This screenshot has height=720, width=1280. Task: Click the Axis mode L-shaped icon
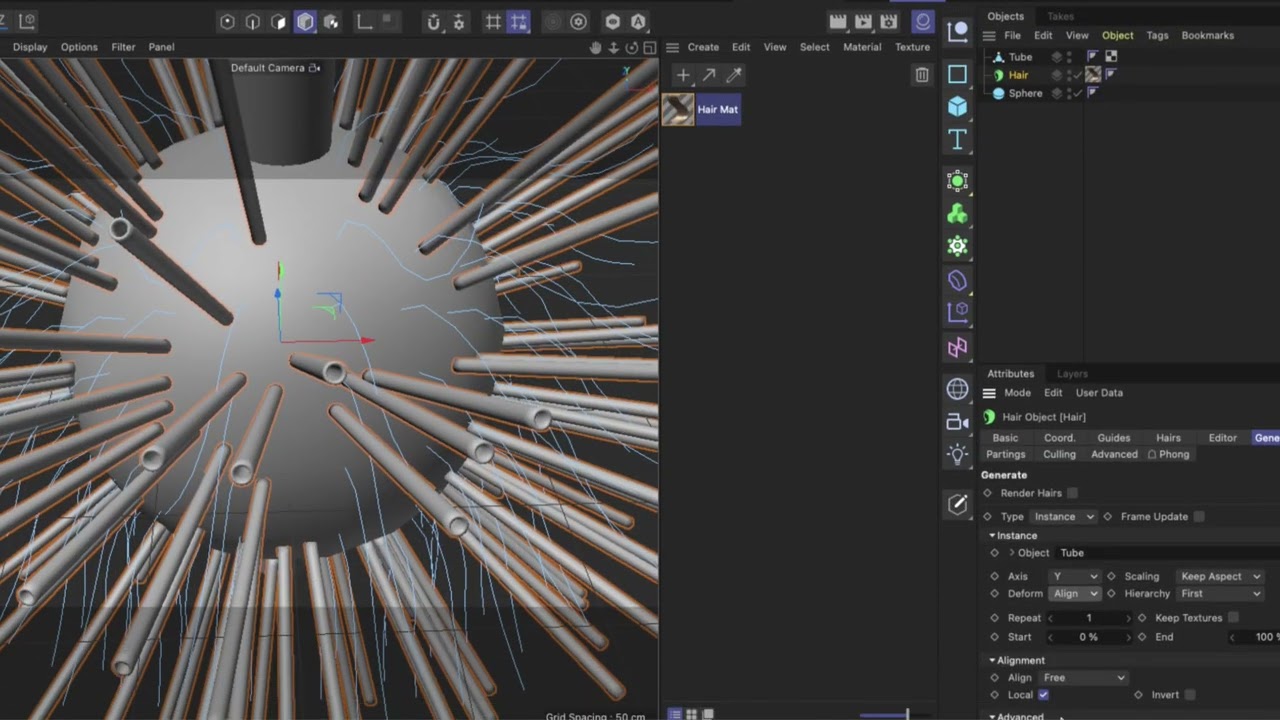[365, 22]
